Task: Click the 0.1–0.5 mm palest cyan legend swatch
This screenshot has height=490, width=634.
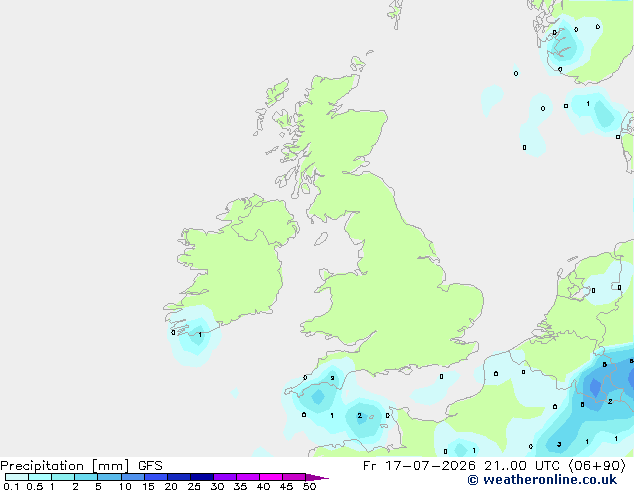Action: [x=17, y=477]
